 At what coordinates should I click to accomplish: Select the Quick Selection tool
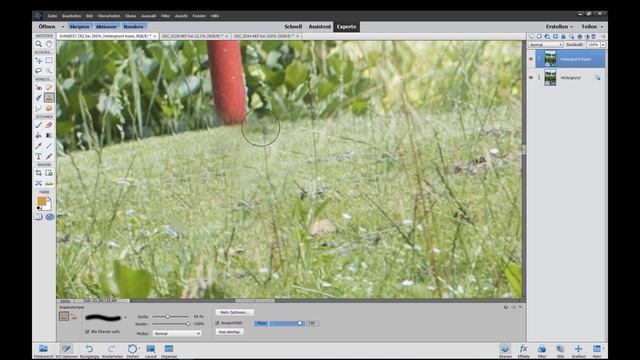49,71
